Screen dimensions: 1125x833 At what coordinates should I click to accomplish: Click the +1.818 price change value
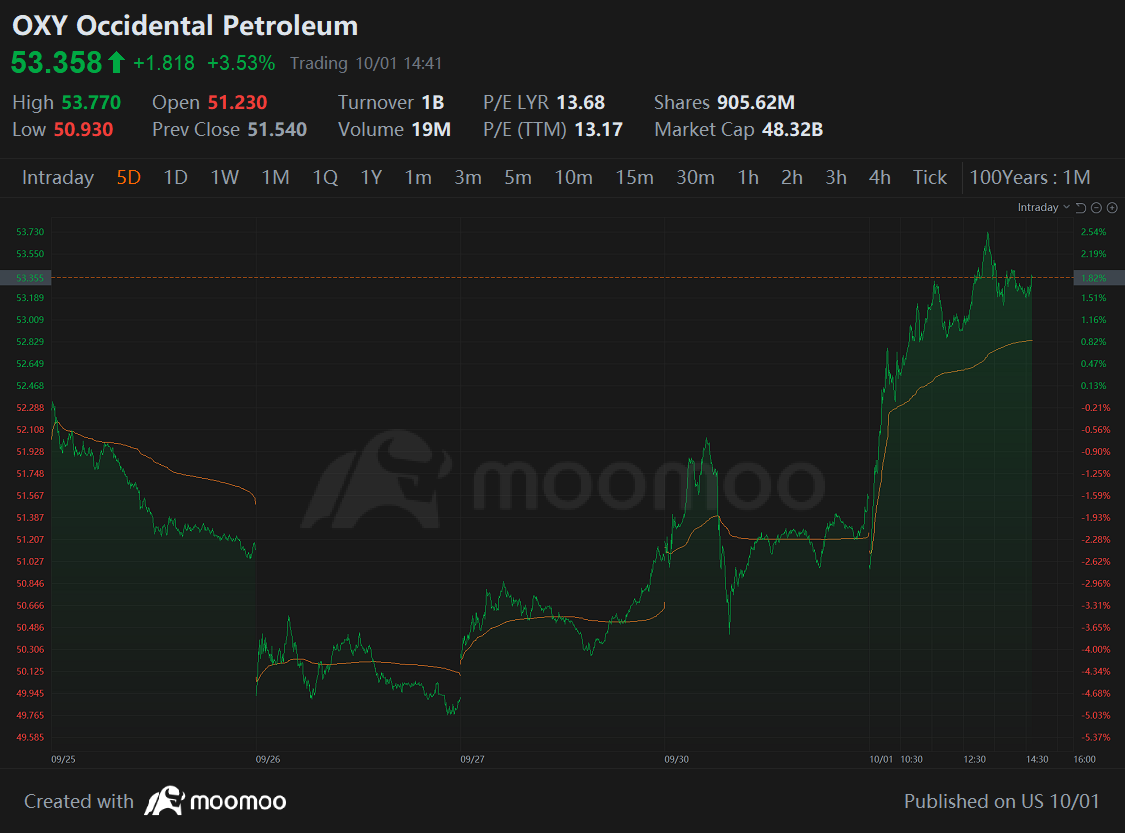[x=164, y=63]
